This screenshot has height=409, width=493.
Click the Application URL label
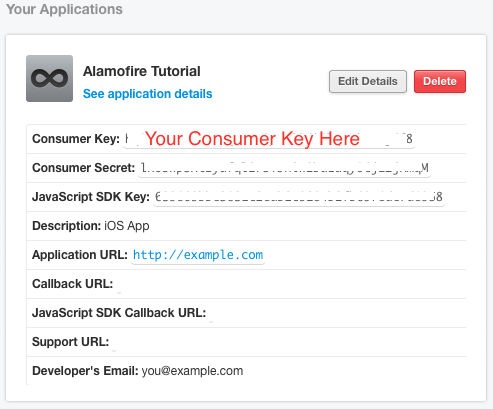pyautogui.click(x=80, y=255)
